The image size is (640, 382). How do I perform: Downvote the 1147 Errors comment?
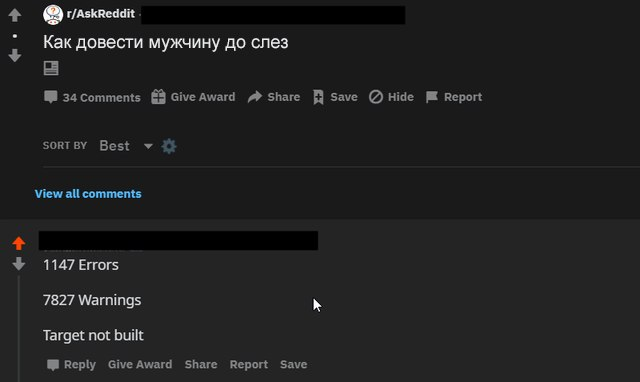[19, 264]
